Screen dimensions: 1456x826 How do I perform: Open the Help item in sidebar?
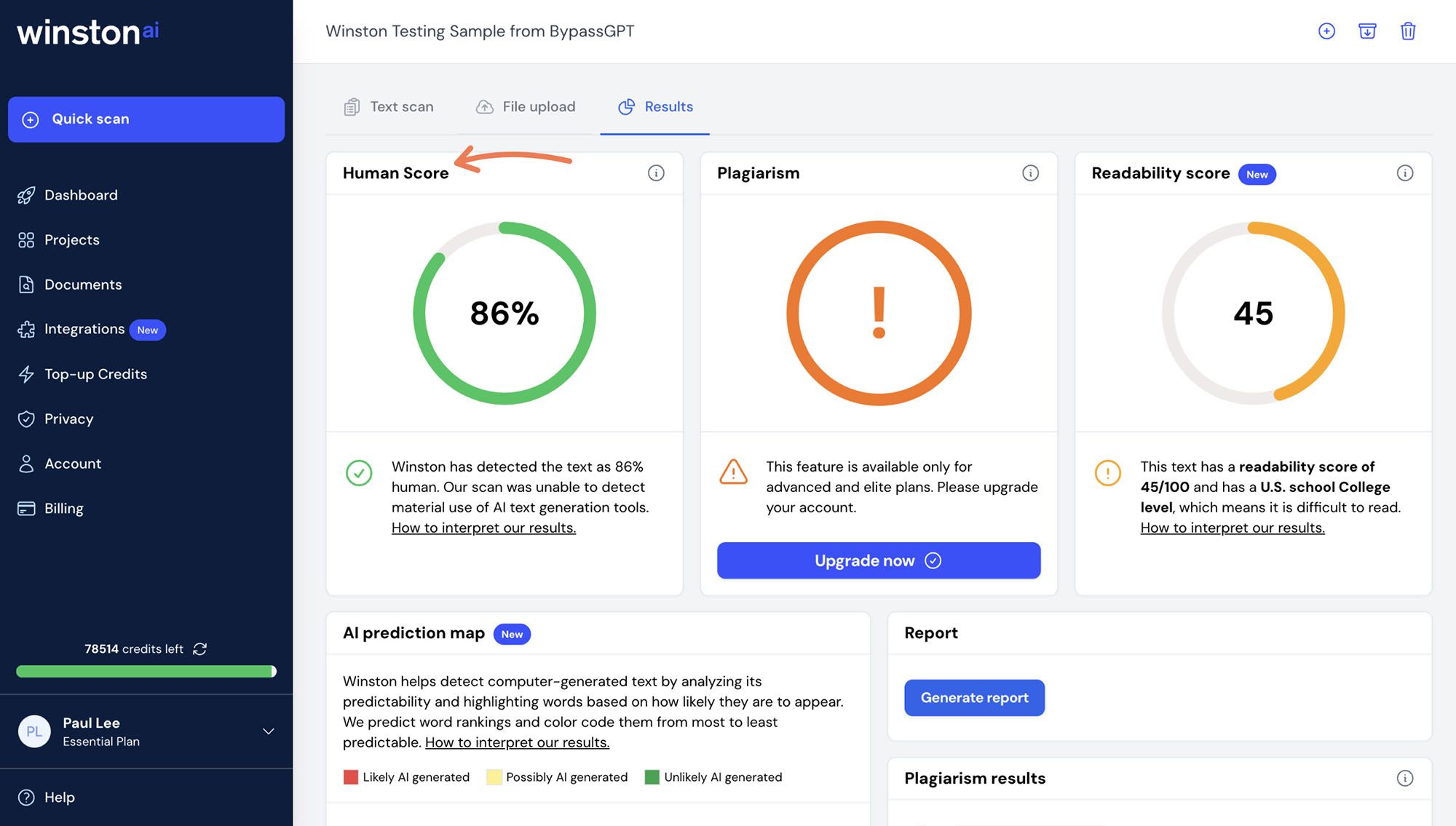tap(59, 797)
